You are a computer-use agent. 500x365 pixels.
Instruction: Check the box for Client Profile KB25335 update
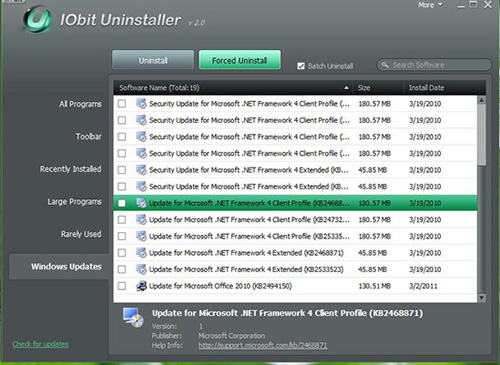point(122,236)
